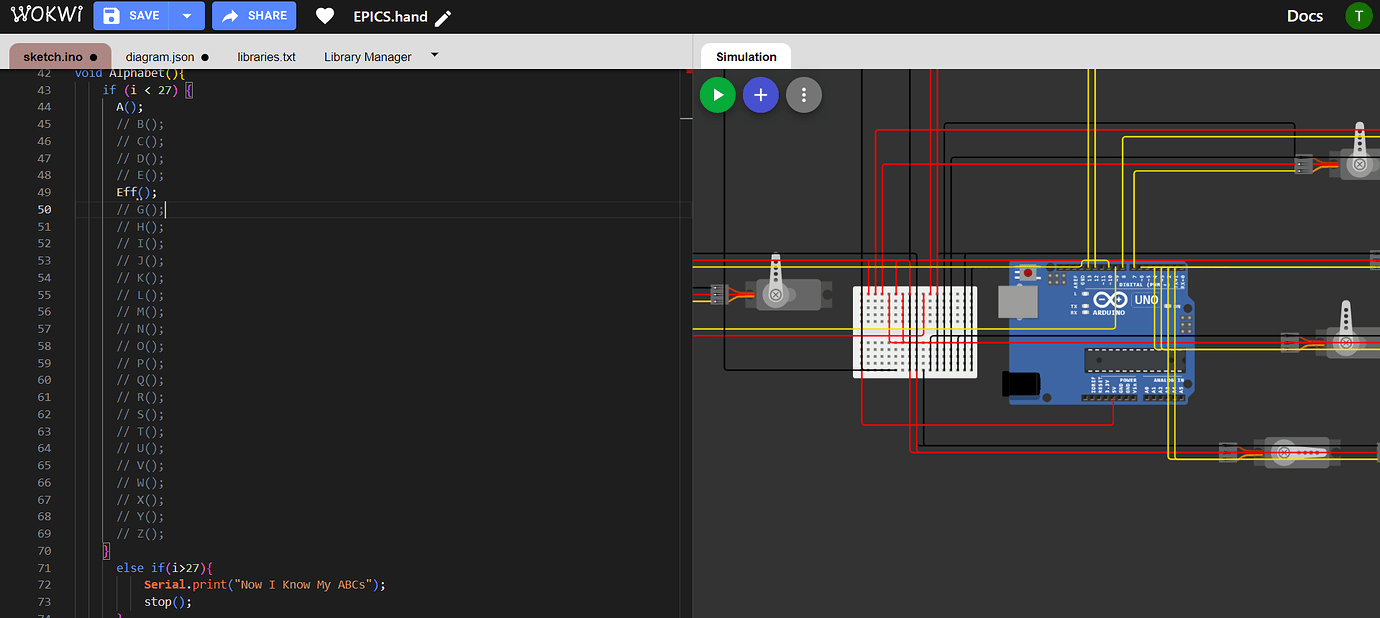This screenshot has width=1380, height=618.
Task: Switch to the diagram.json tab
Action: click(x=160, y=56)
